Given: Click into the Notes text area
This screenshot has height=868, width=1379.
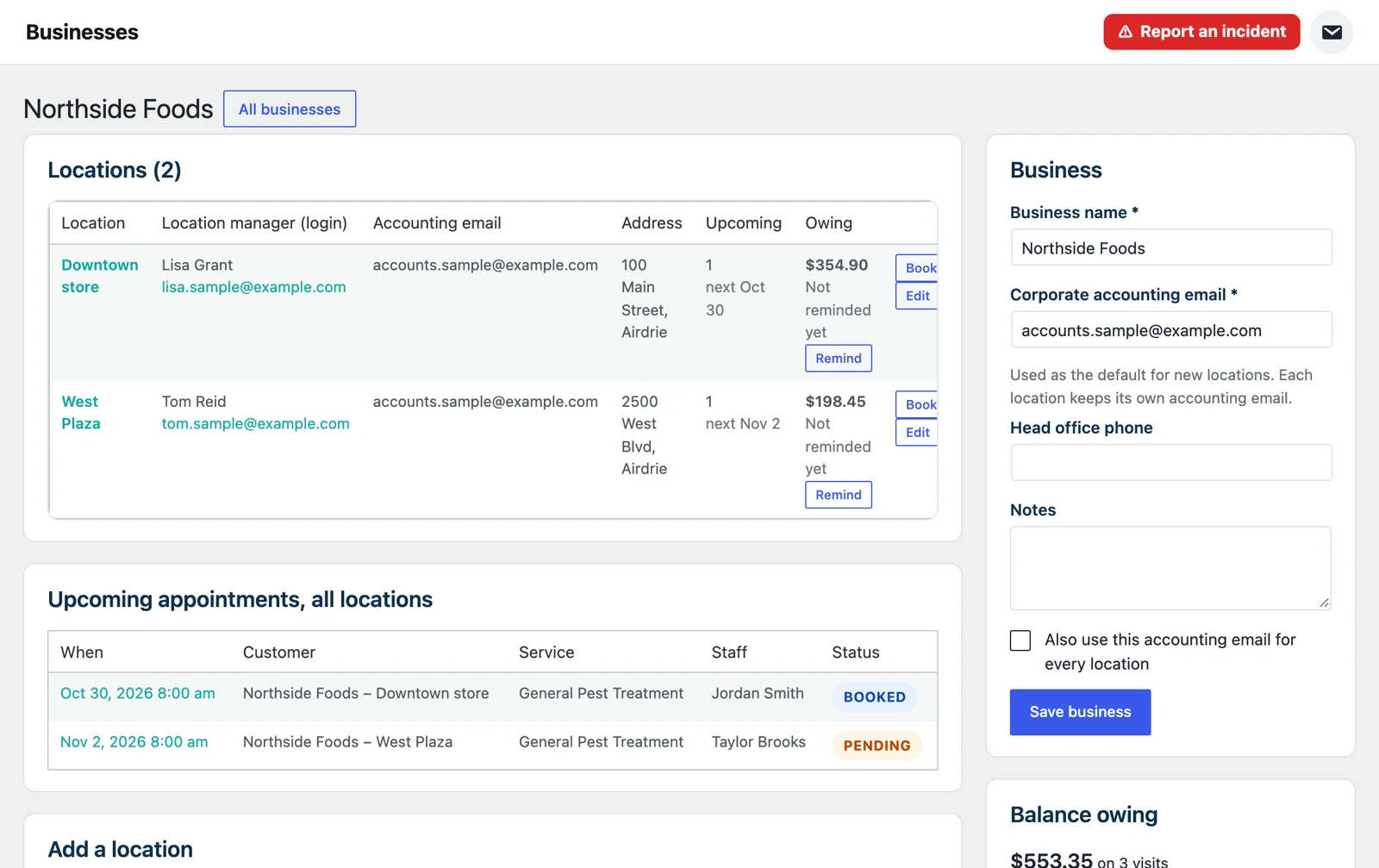Looking at the screenshot, I should pyautogui.click(x=1170, y=568).
